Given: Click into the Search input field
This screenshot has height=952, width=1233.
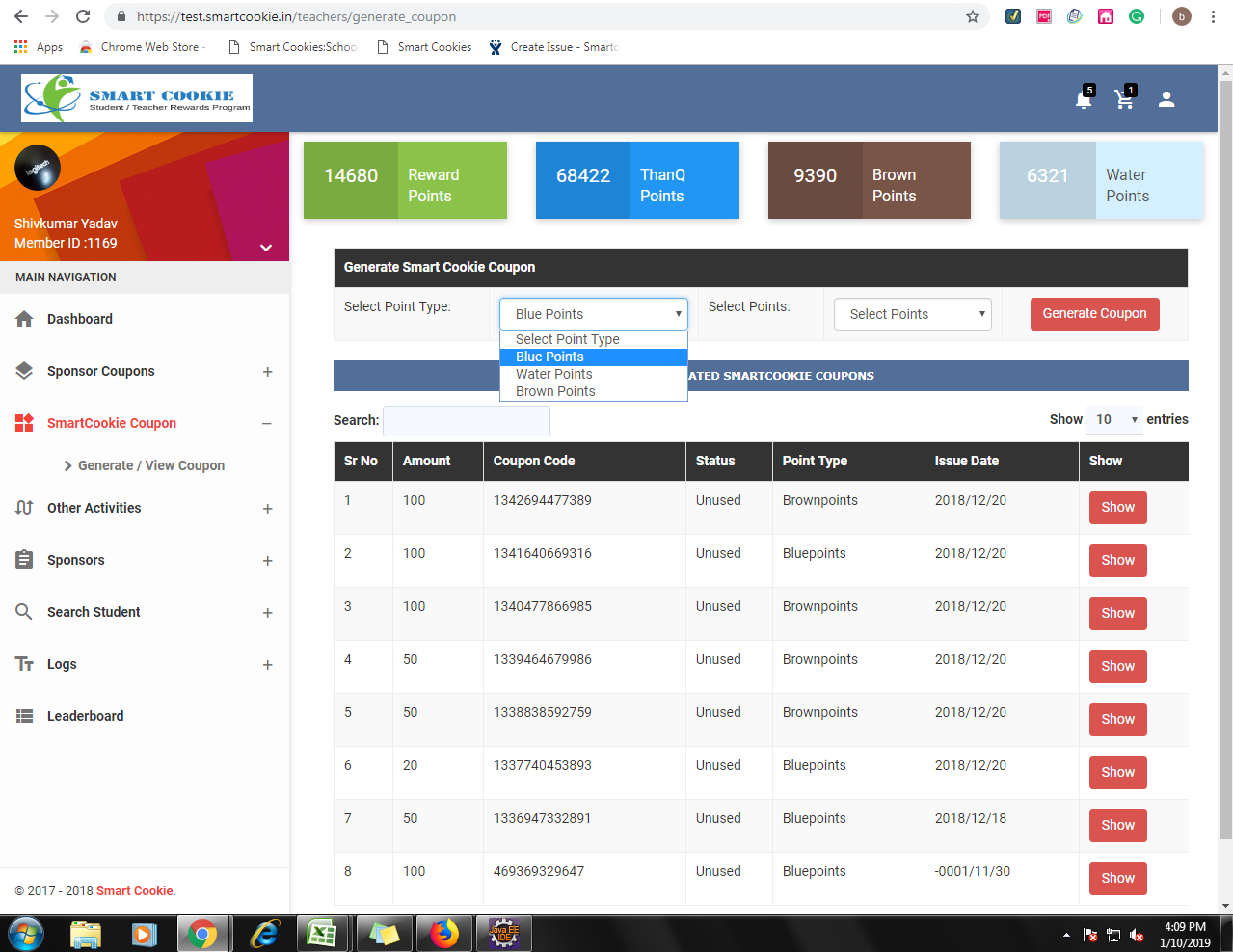Looking at the screenshot, I should (x=467, y=420).
